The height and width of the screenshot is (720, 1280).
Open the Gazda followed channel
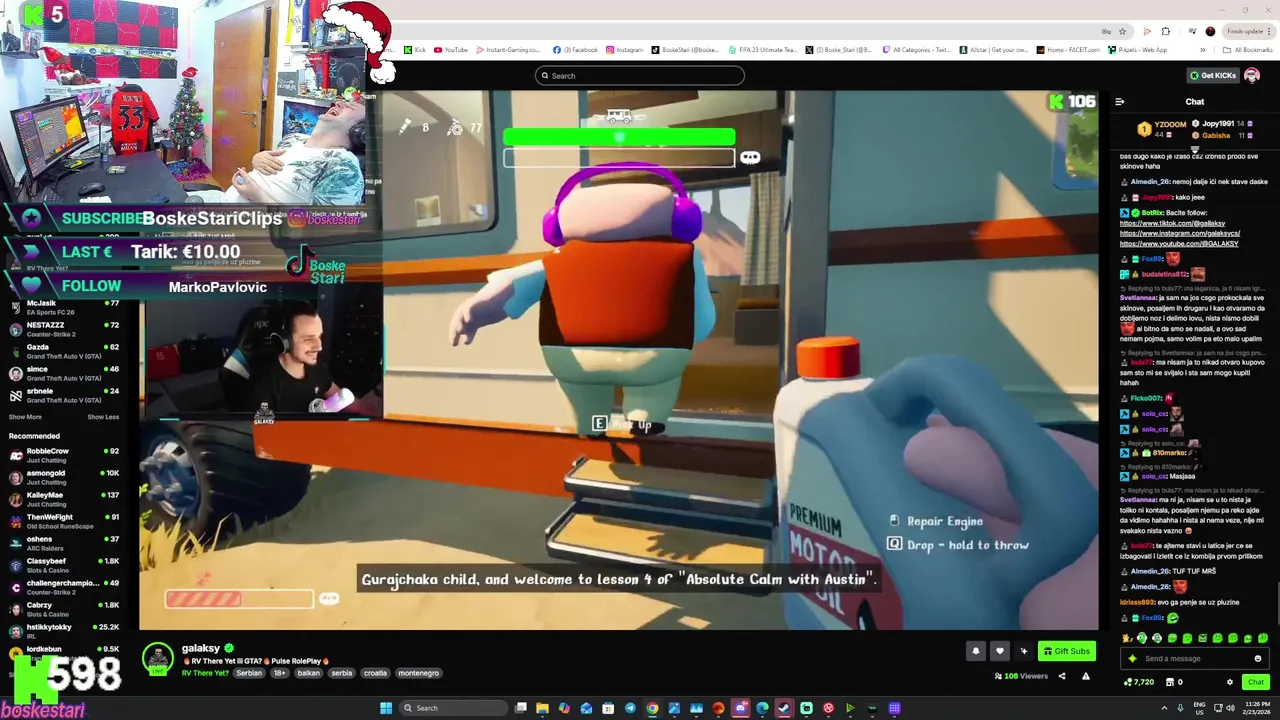(64, 351)
